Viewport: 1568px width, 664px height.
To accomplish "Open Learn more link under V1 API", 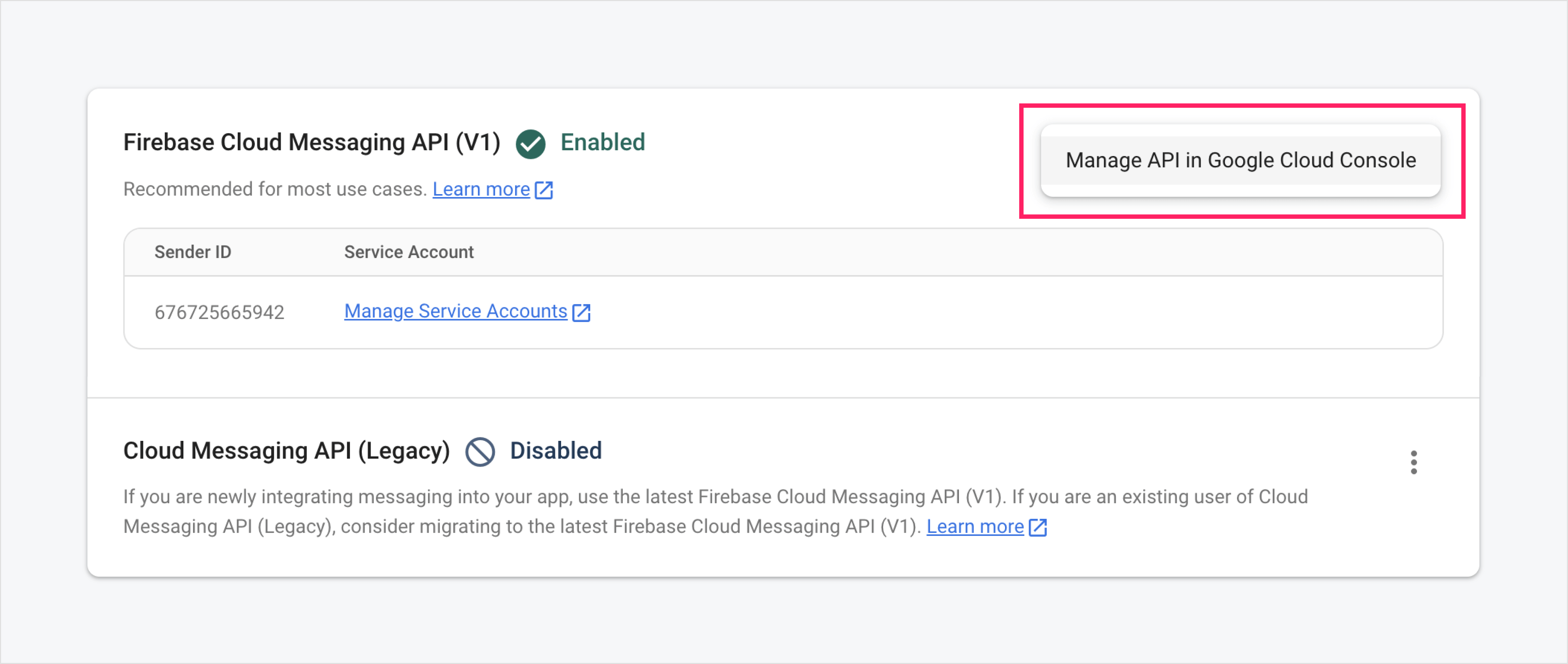I will click(x=481, y=189).
